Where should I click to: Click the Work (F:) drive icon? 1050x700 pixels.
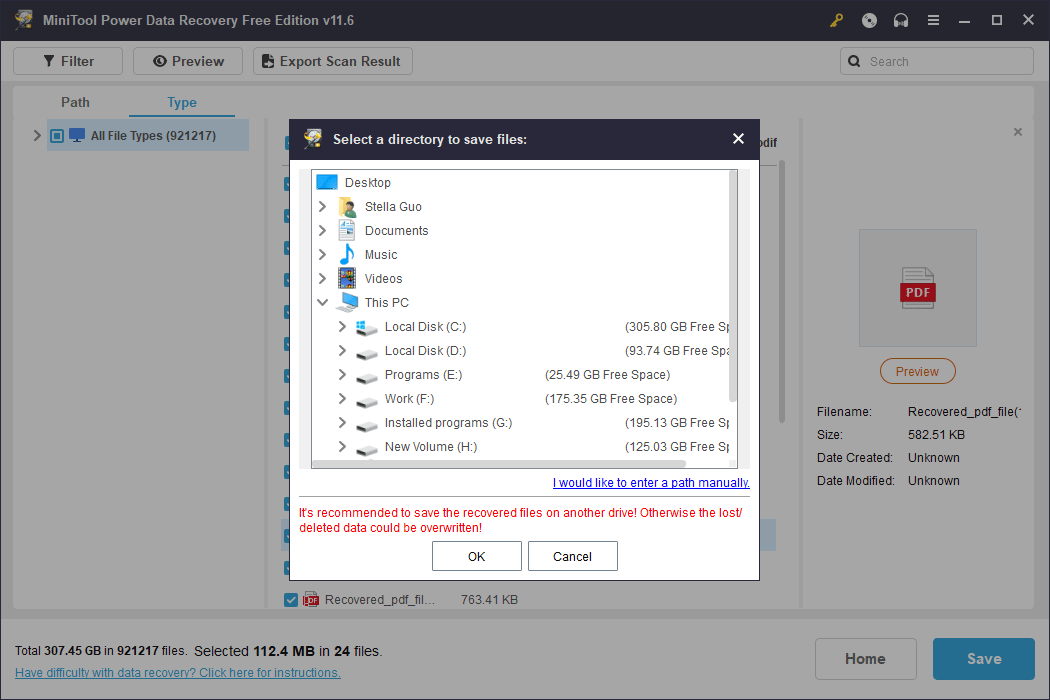pyautogui.click(x=366, y=401)
